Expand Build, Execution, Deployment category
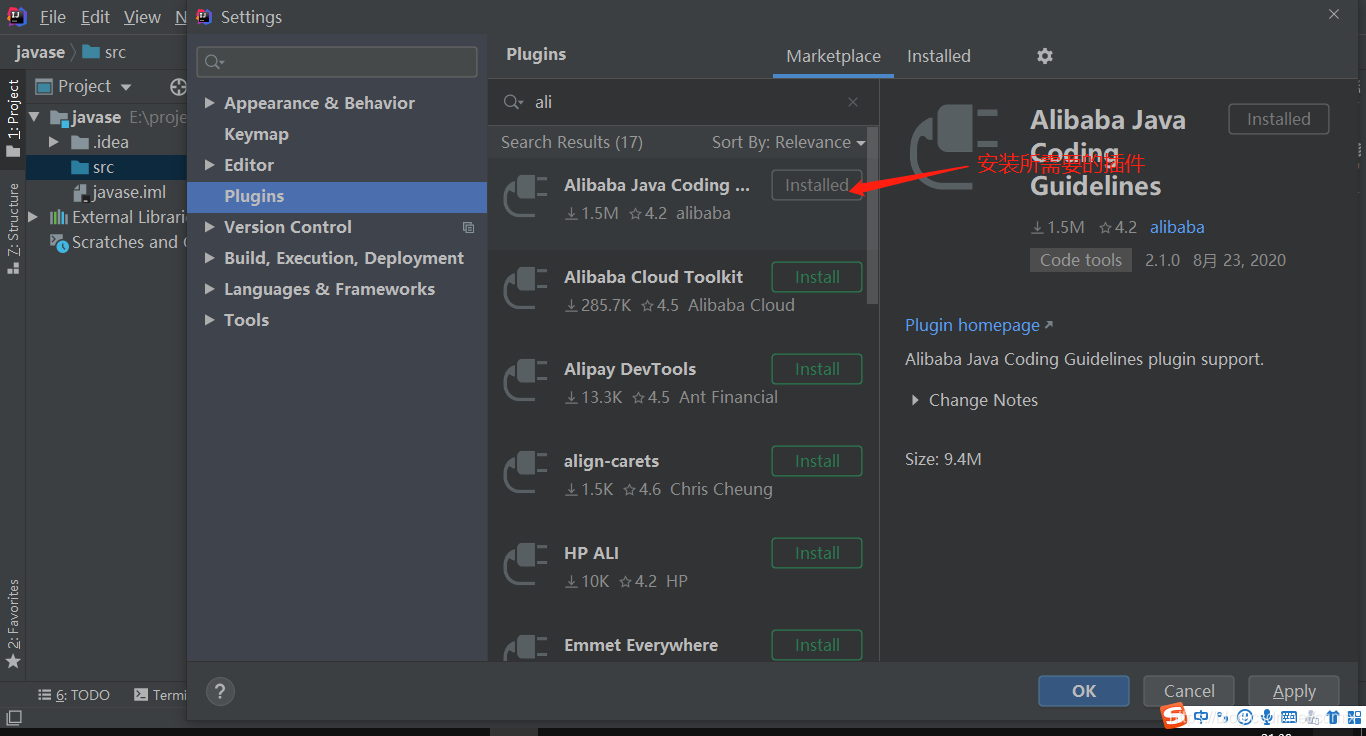 tap(210, 258)
